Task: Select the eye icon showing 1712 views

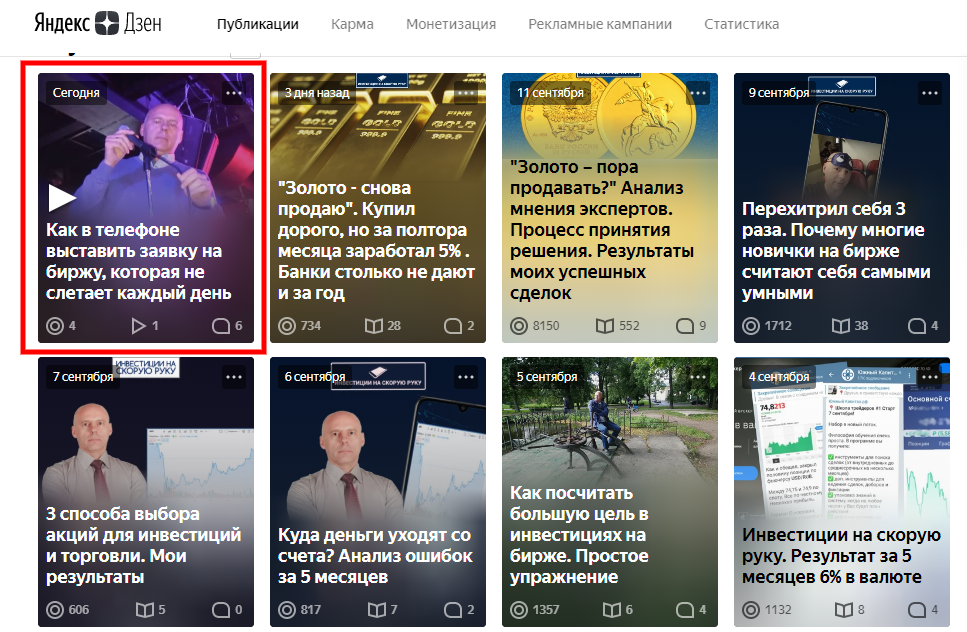Action: (x=750, y=323)
